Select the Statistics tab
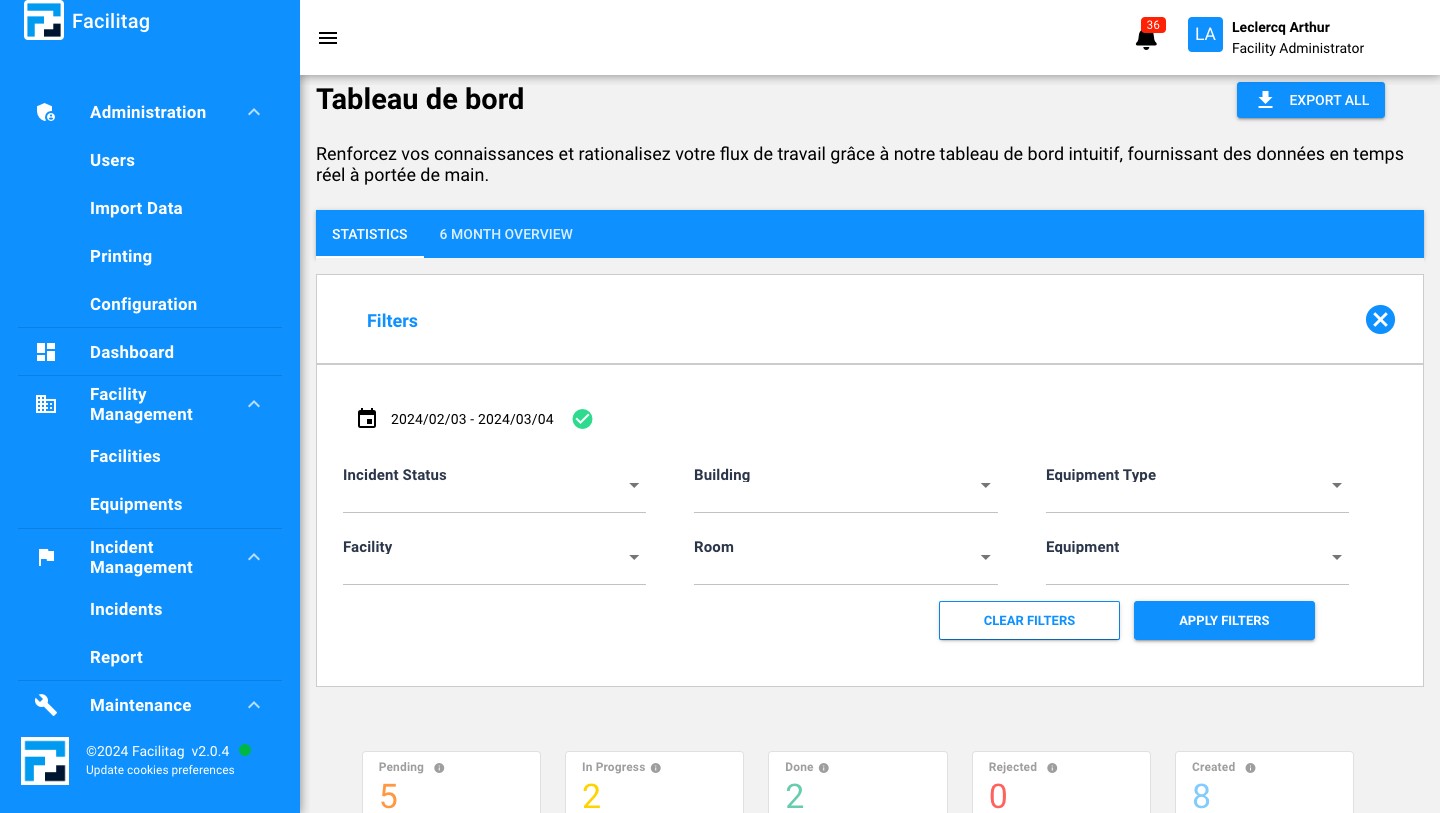 pos(370,234)
